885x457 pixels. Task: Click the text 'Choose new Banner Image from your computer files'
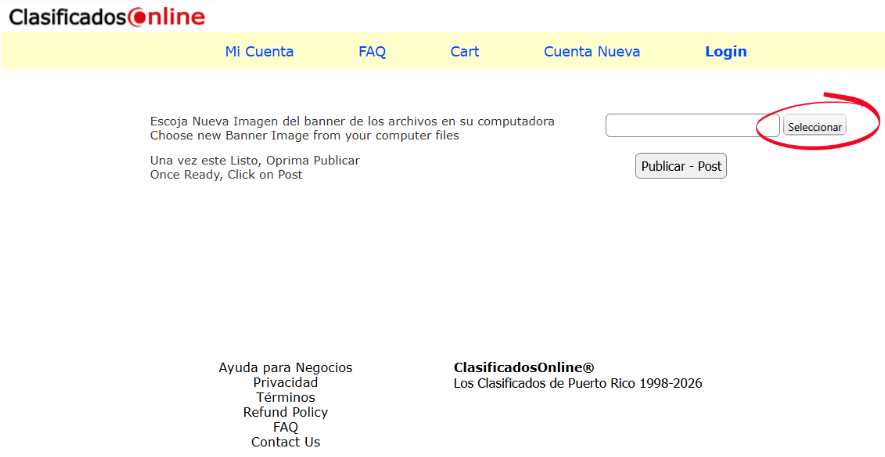(x=304, y=135)
